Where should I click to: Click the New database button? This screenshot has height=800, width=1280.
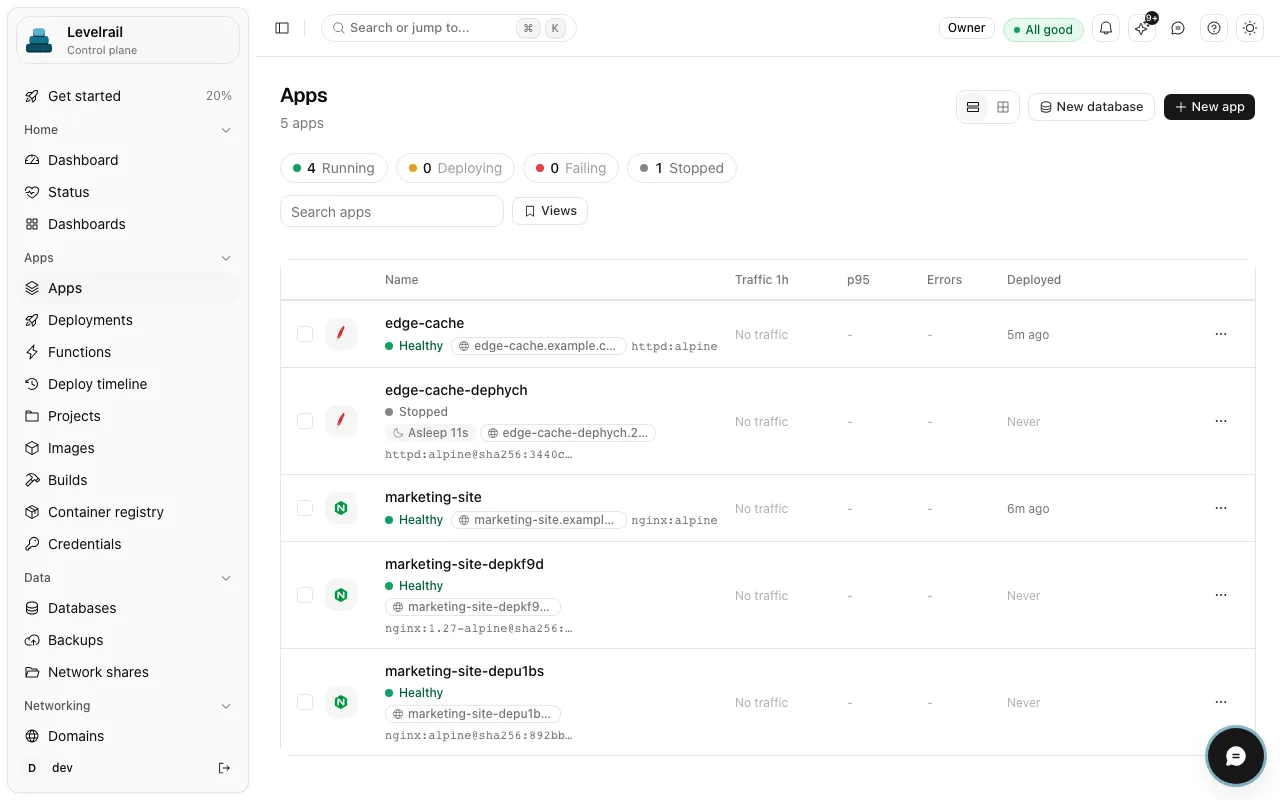(x=1091, y=107)
